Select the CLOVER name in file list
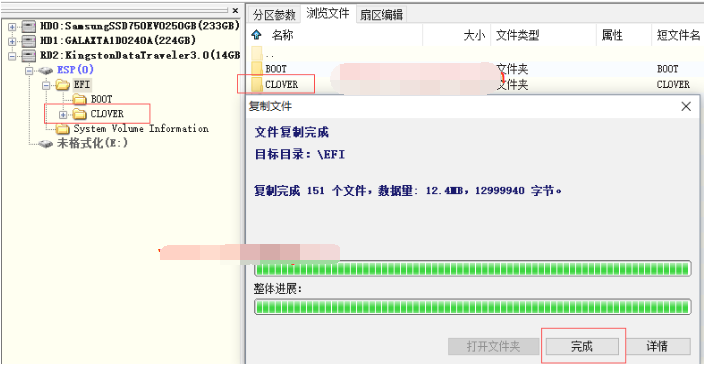This screenshot has width=721, height=369. (x=281, y=85)
